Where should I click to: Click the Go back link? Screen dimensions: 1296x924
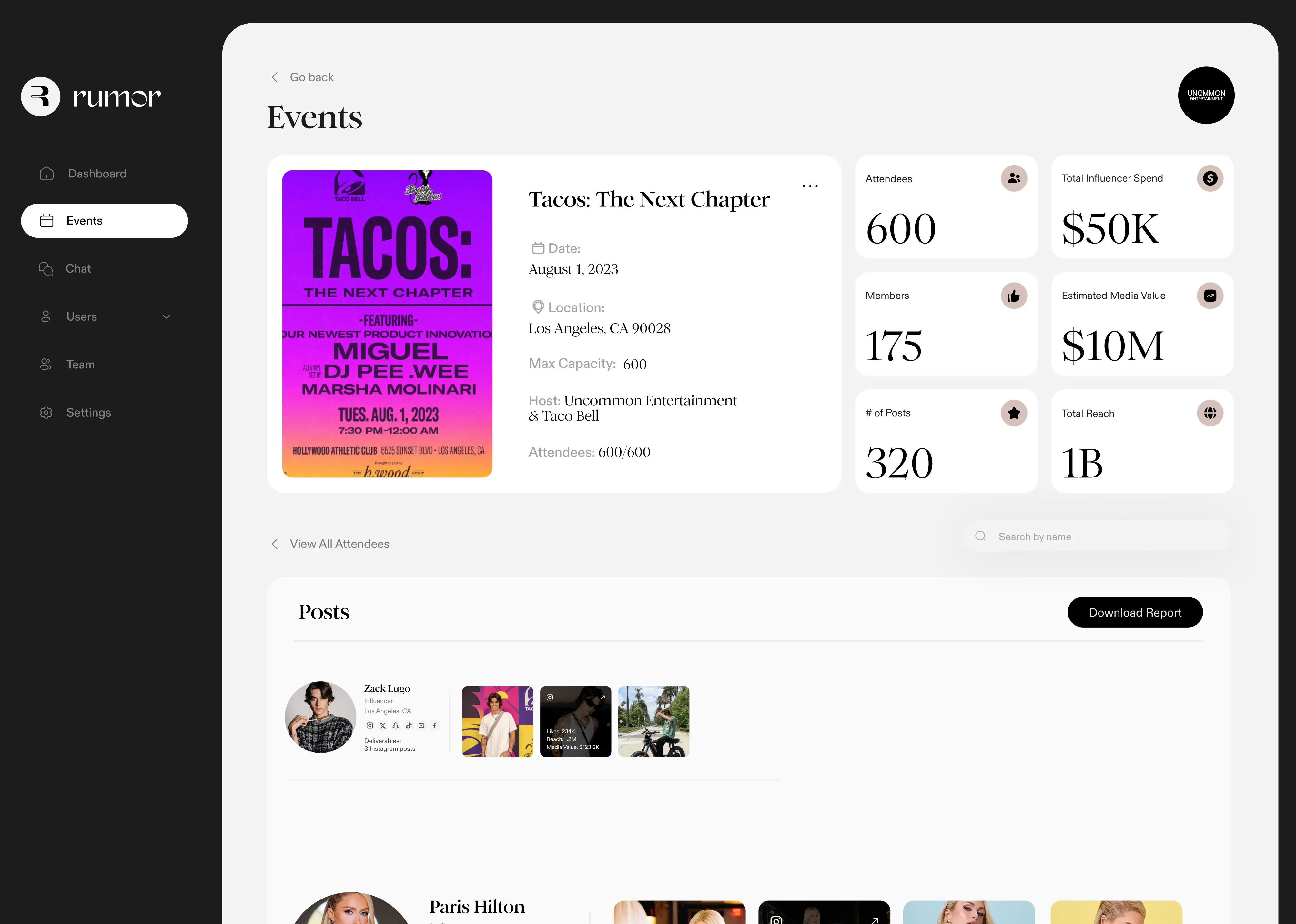tap(302, 77)
